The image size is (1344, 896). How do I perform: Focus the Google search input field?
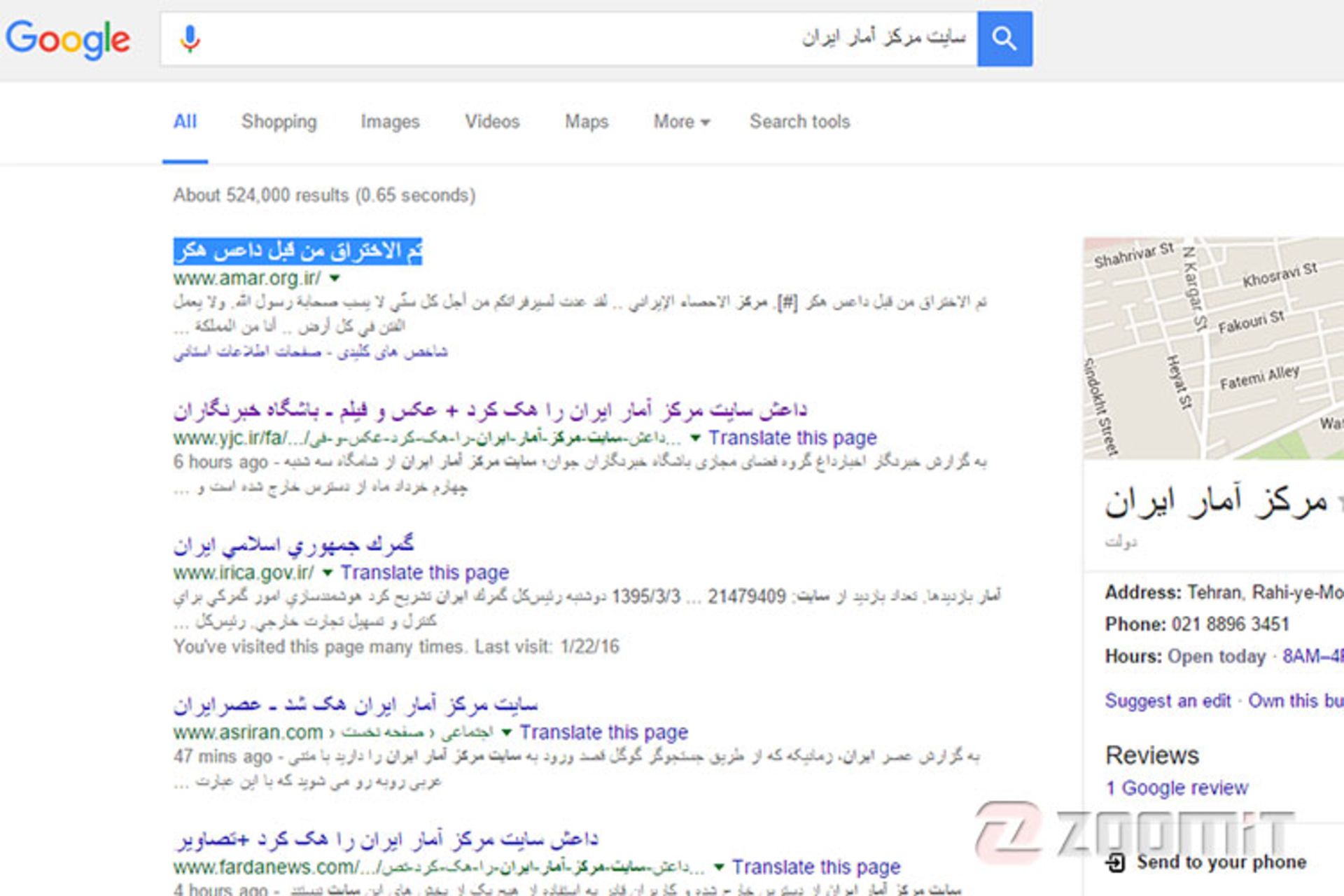(x=568, y=38)
